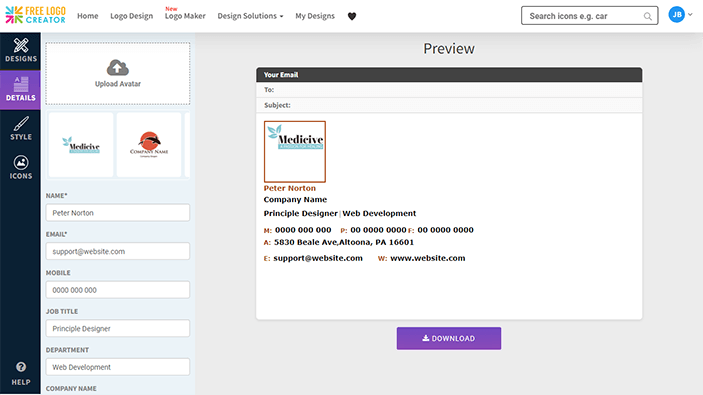Click the Preview heading

(x=449, y=48)
